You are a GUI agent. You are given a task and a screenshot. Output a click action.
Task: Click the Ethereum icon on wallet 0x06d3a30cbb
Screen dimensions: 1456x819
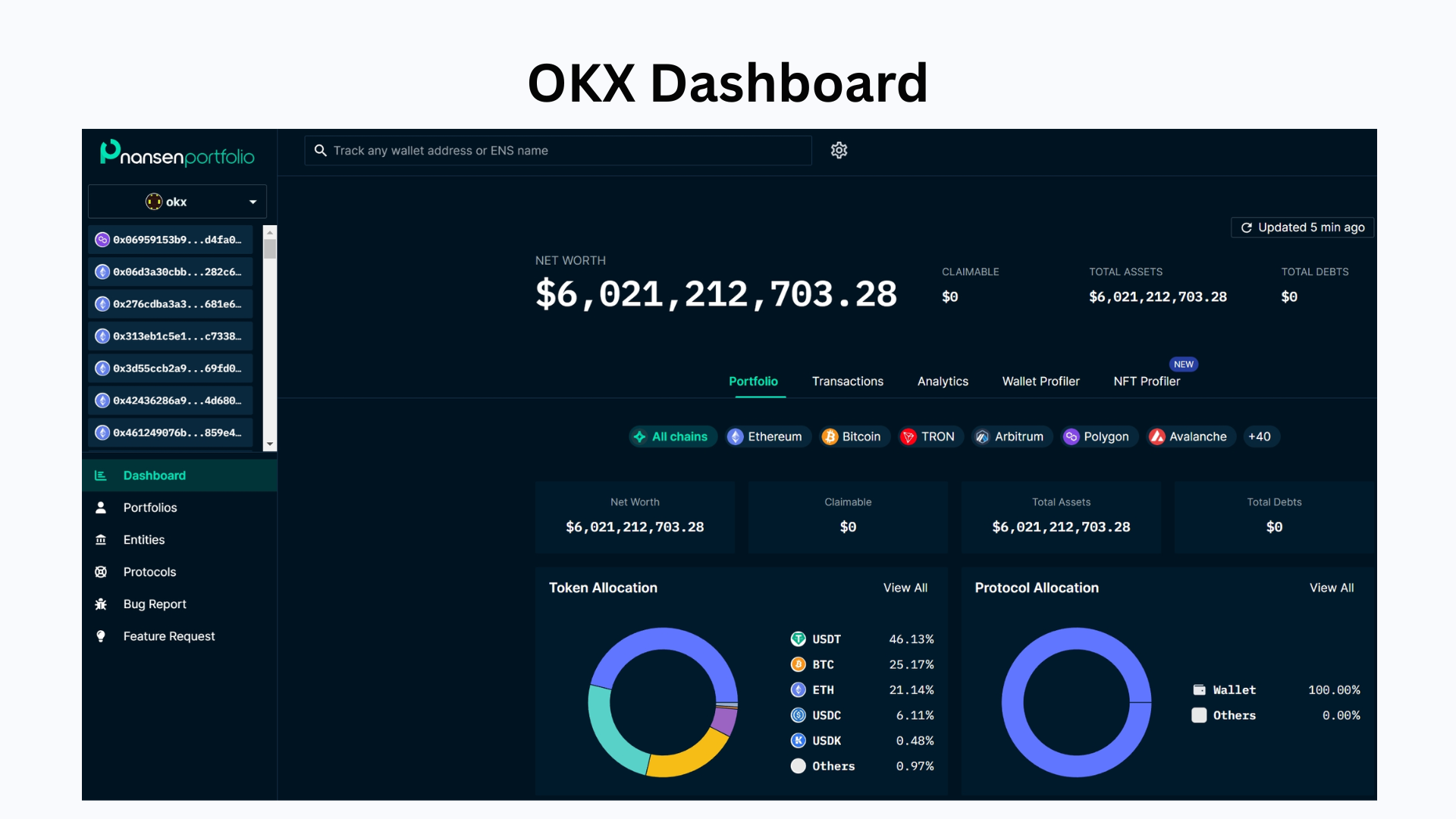[x=102, y=271]
